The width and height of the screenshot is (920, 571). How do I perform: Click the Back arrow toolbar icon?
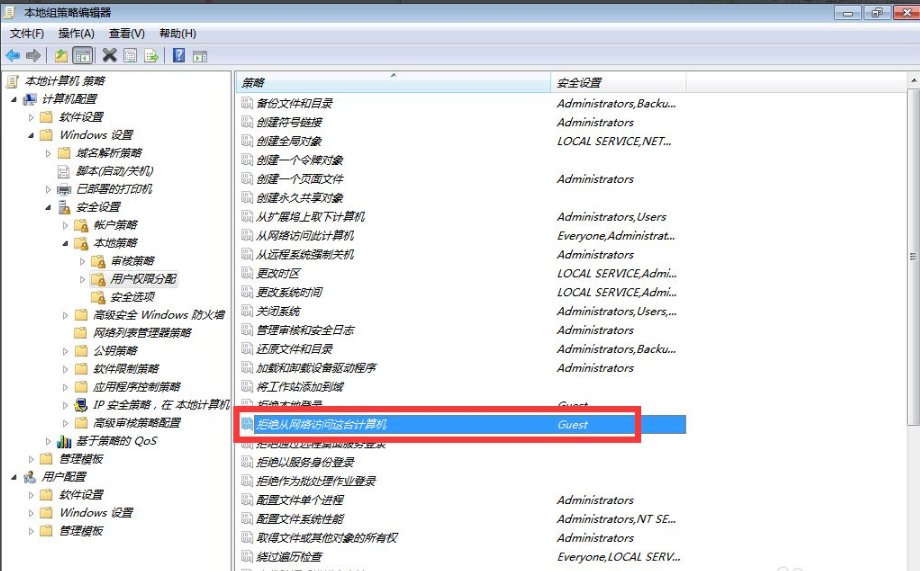pyautogui.click(x=12, y=56)
